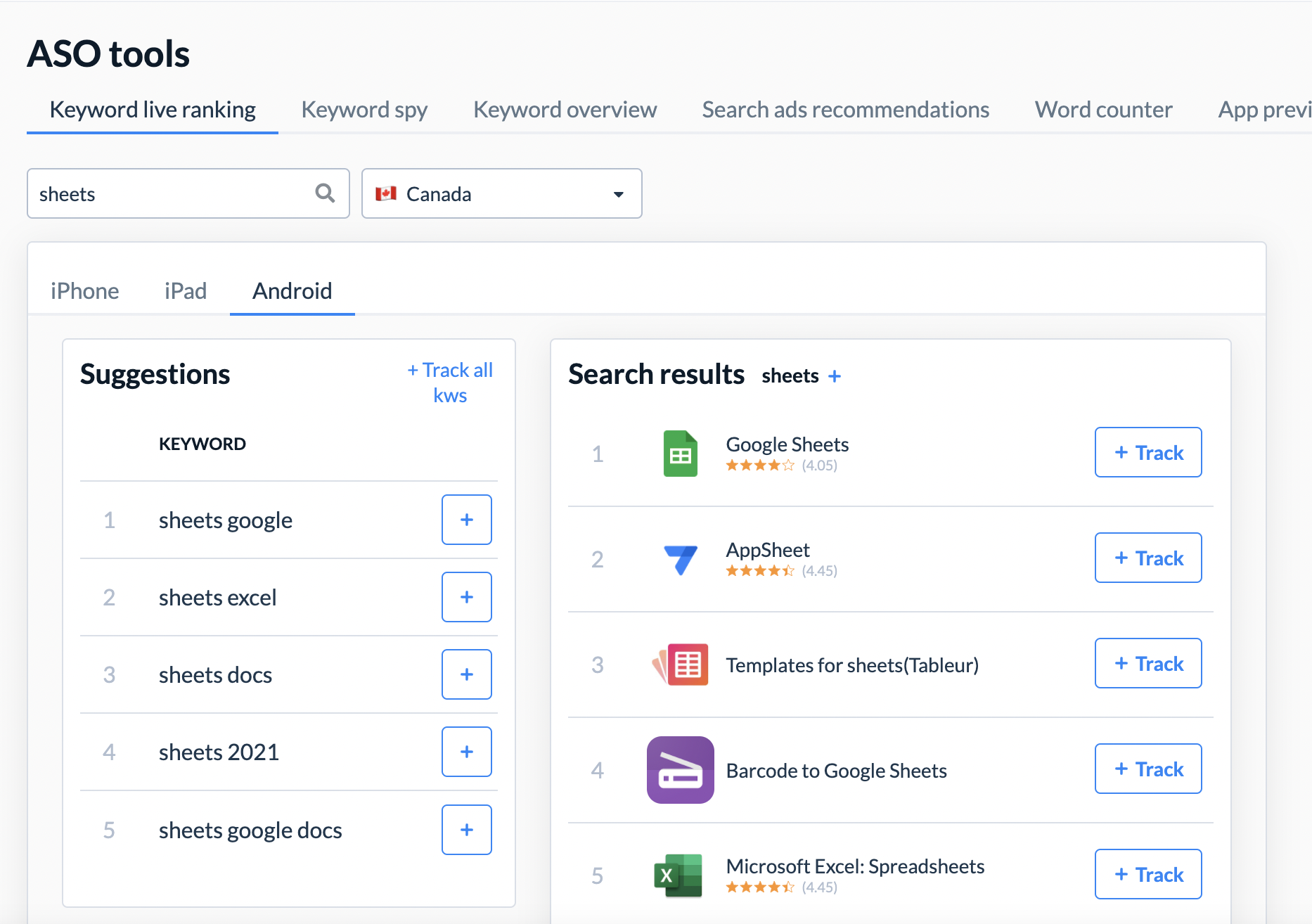Screen dimensions: 1312x924
Task: Expand the Canada country dropdown
Action: pyautogui.click(x=502, y=193)
